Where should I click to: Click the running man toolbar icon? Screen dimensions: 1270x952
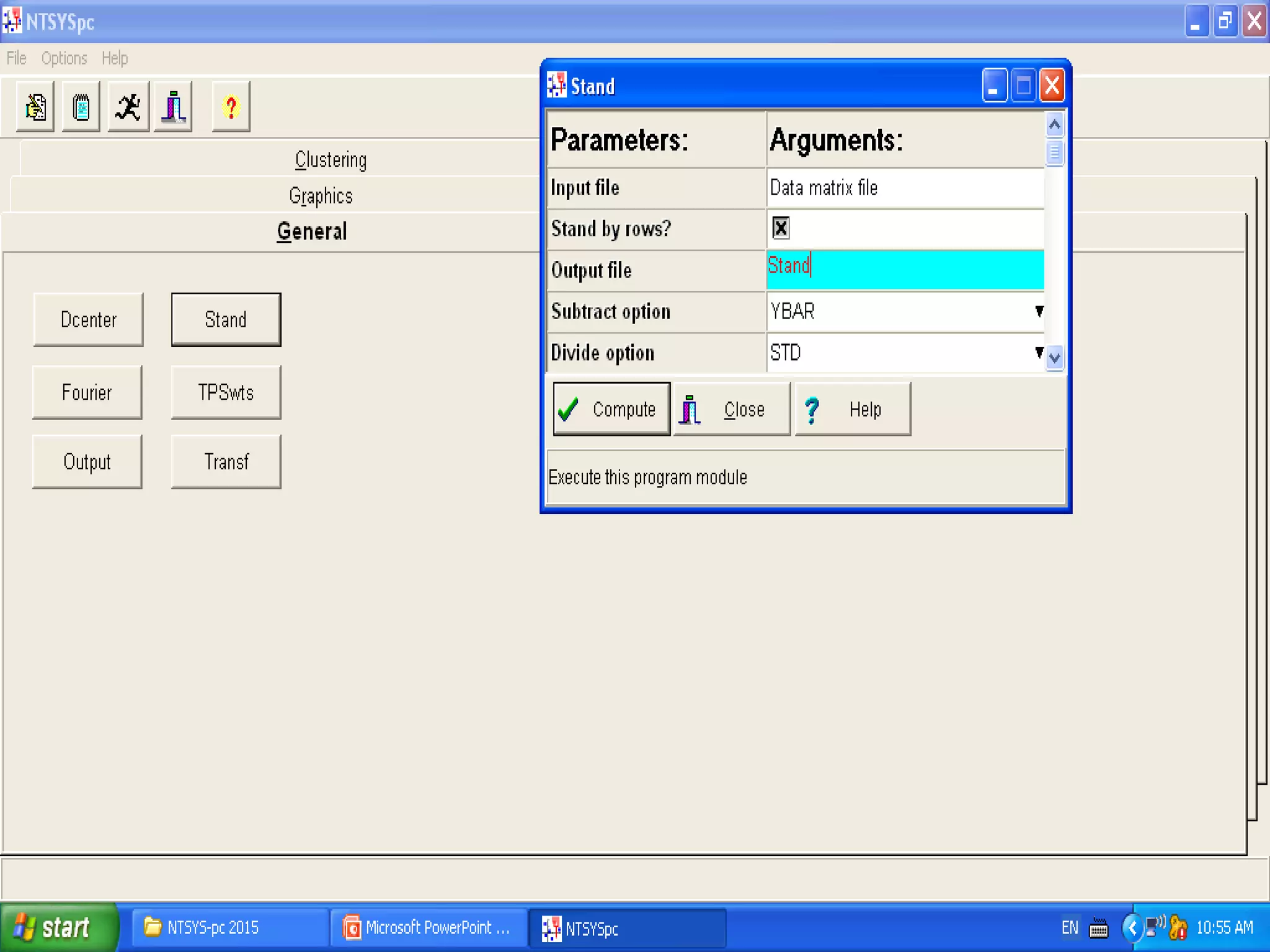point(128,107)
